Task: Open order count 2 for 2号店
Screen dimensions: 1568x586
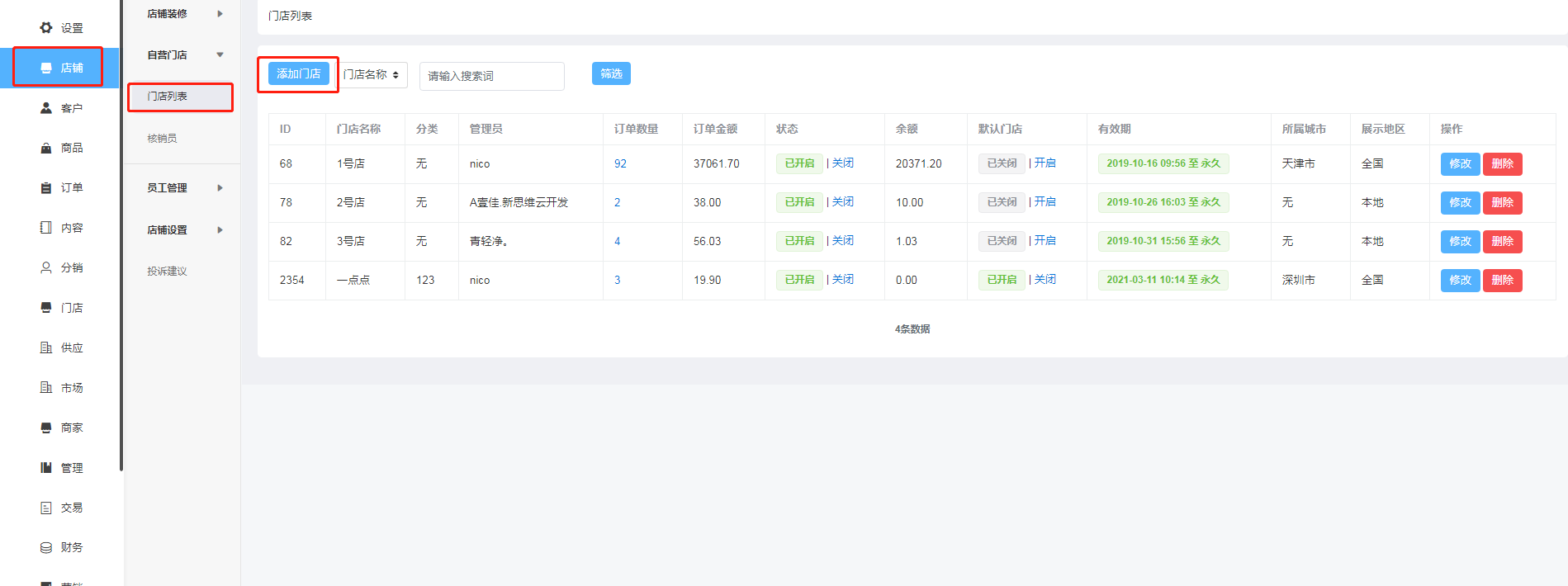Action: point(617,202)
